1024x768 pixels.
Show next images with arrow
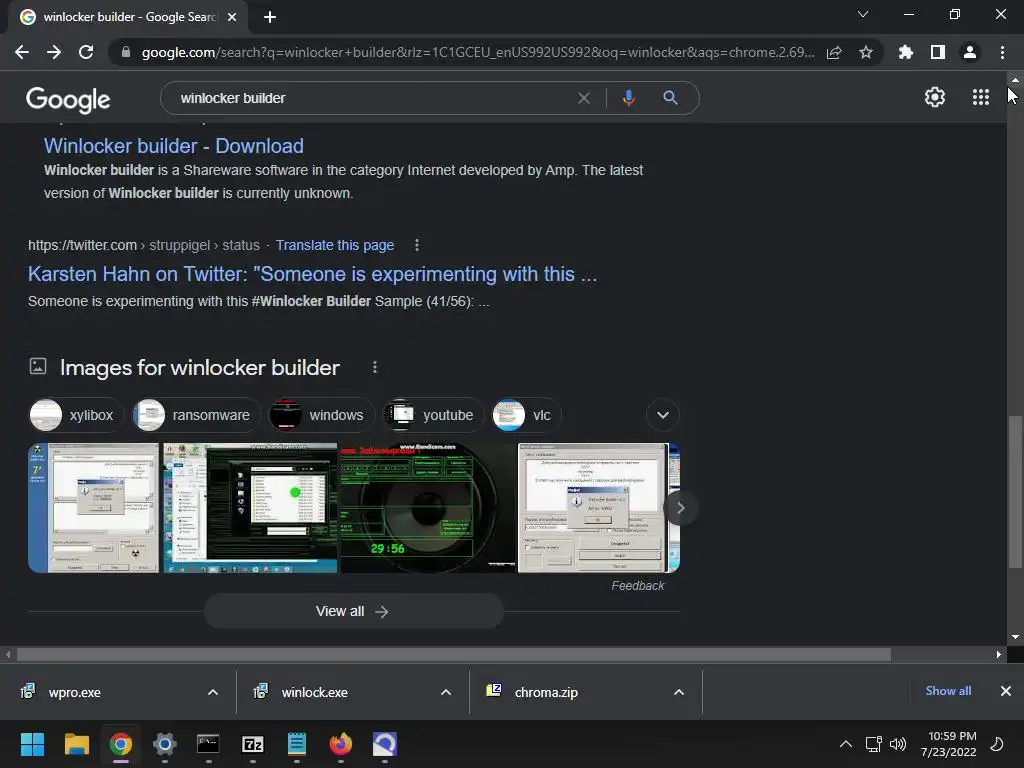680,507
